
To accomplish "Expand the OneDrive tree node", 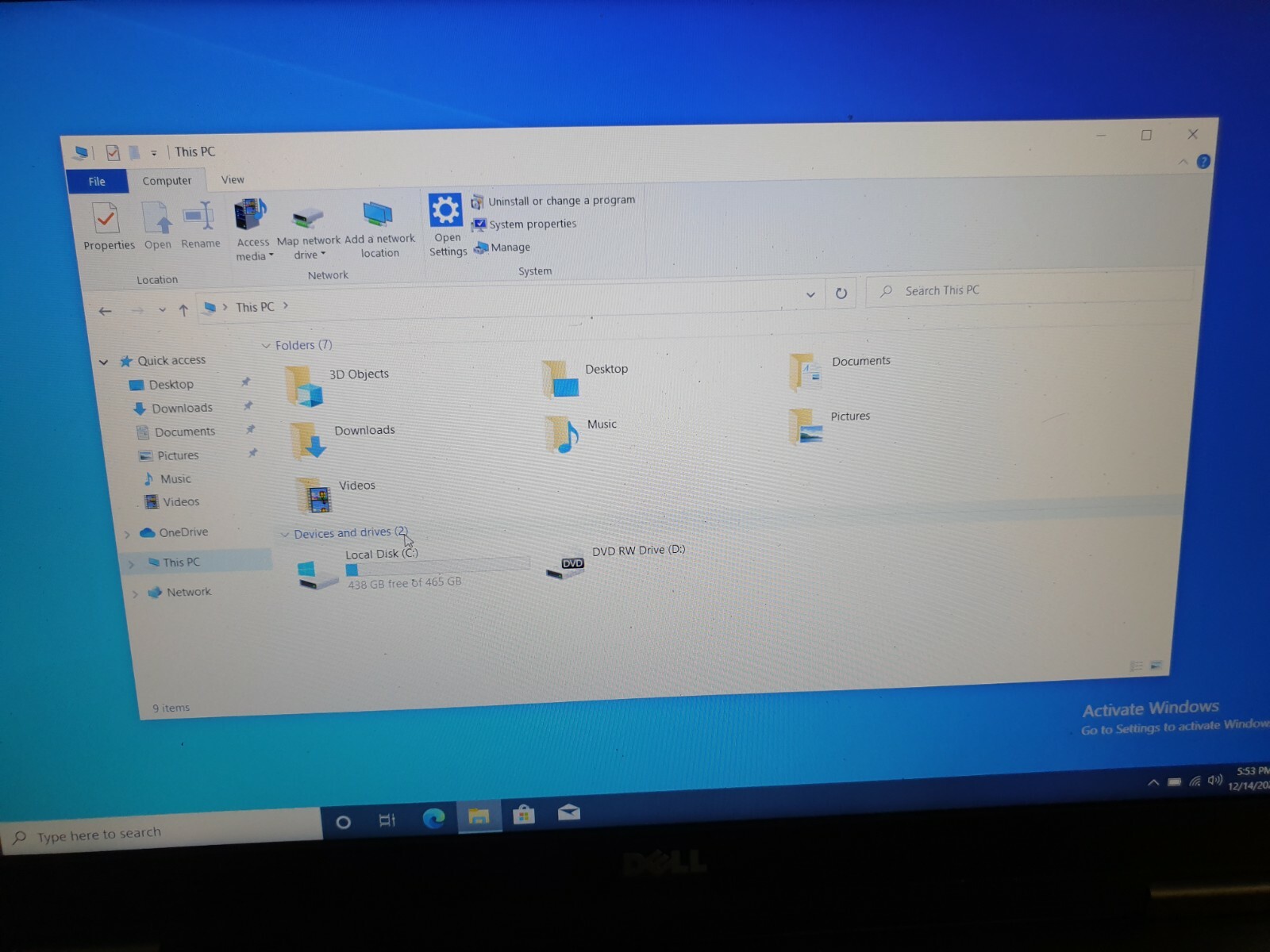I will pos(126,535).
